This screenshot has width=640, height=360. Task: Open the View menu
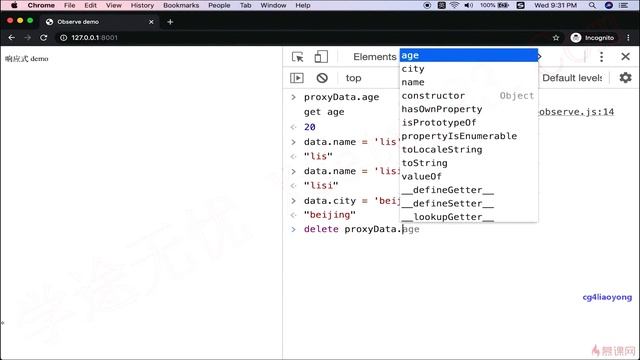pyautogui.click(x=113, y=5)
